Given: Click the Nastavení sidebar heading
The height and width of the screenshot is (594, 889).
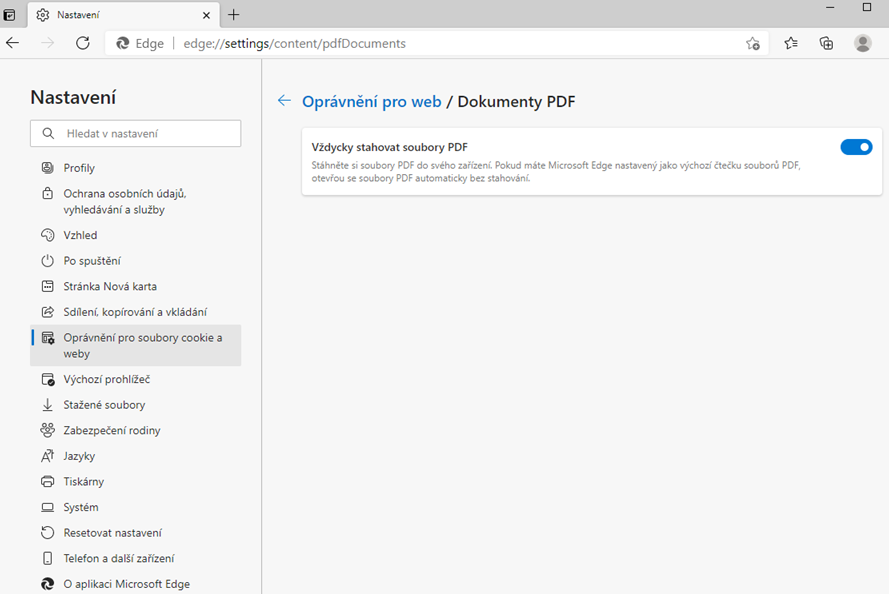Looking at the screenshot, I should [73, 97].
